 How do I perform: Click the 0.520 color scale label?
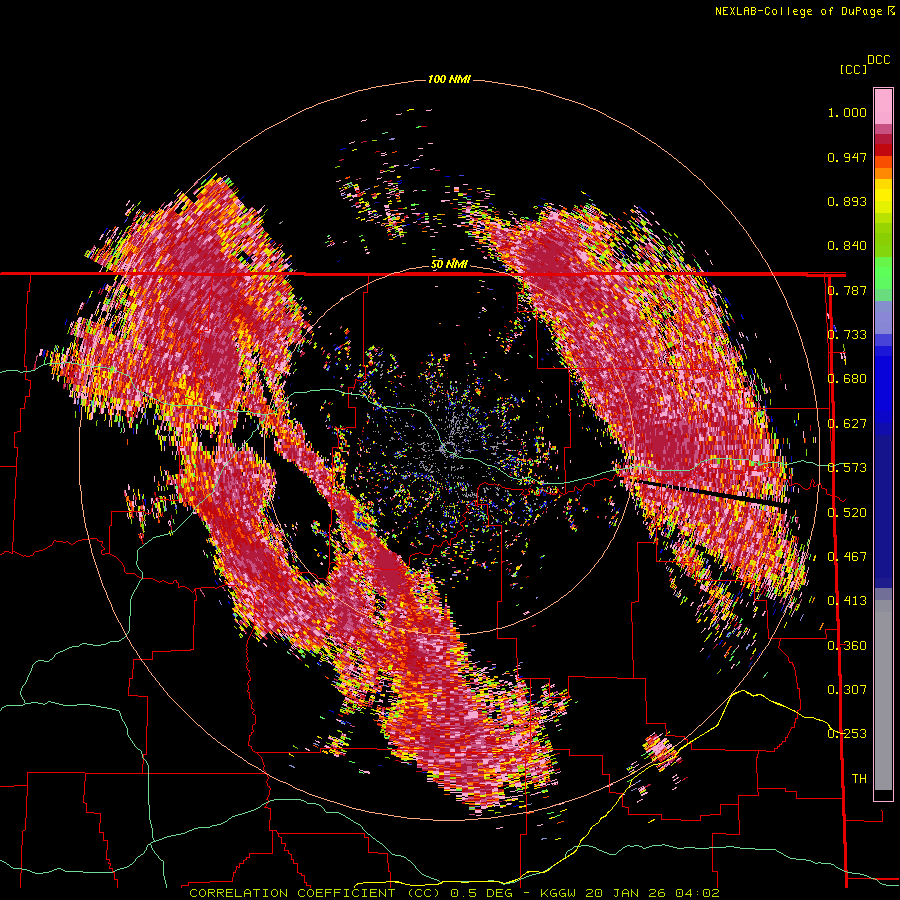point(847,513)
